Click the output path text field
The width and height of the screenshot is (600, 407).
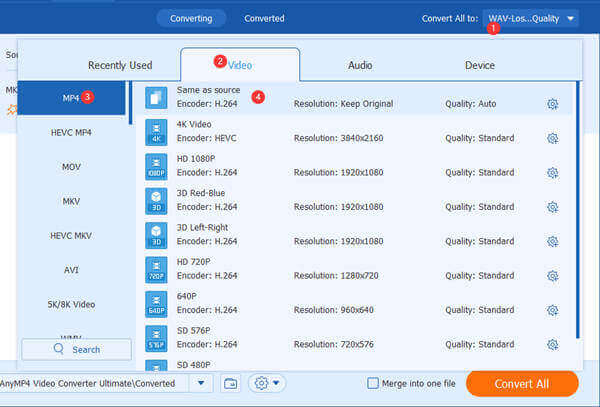94,383
